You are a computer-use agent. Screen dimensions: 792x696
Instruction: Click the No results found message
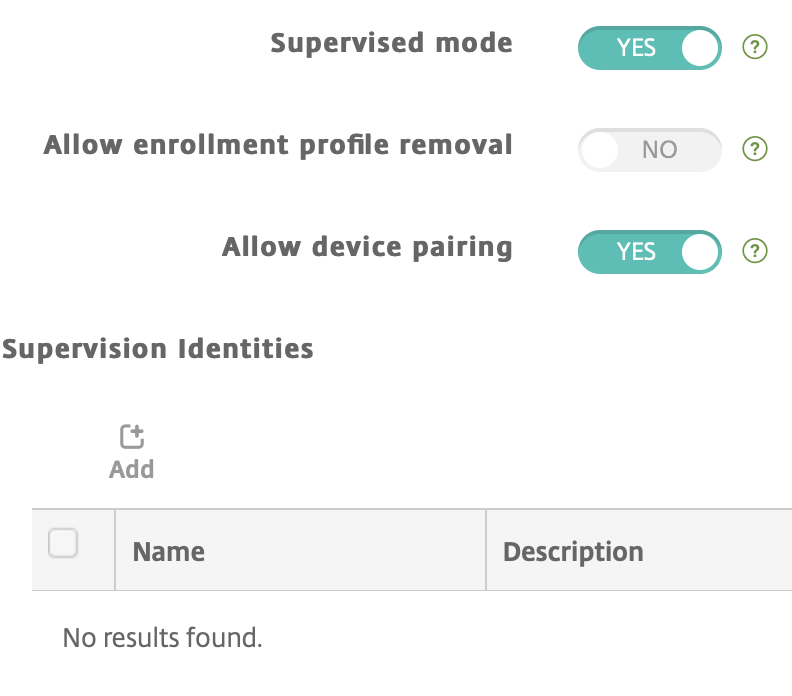coord(162,637)
